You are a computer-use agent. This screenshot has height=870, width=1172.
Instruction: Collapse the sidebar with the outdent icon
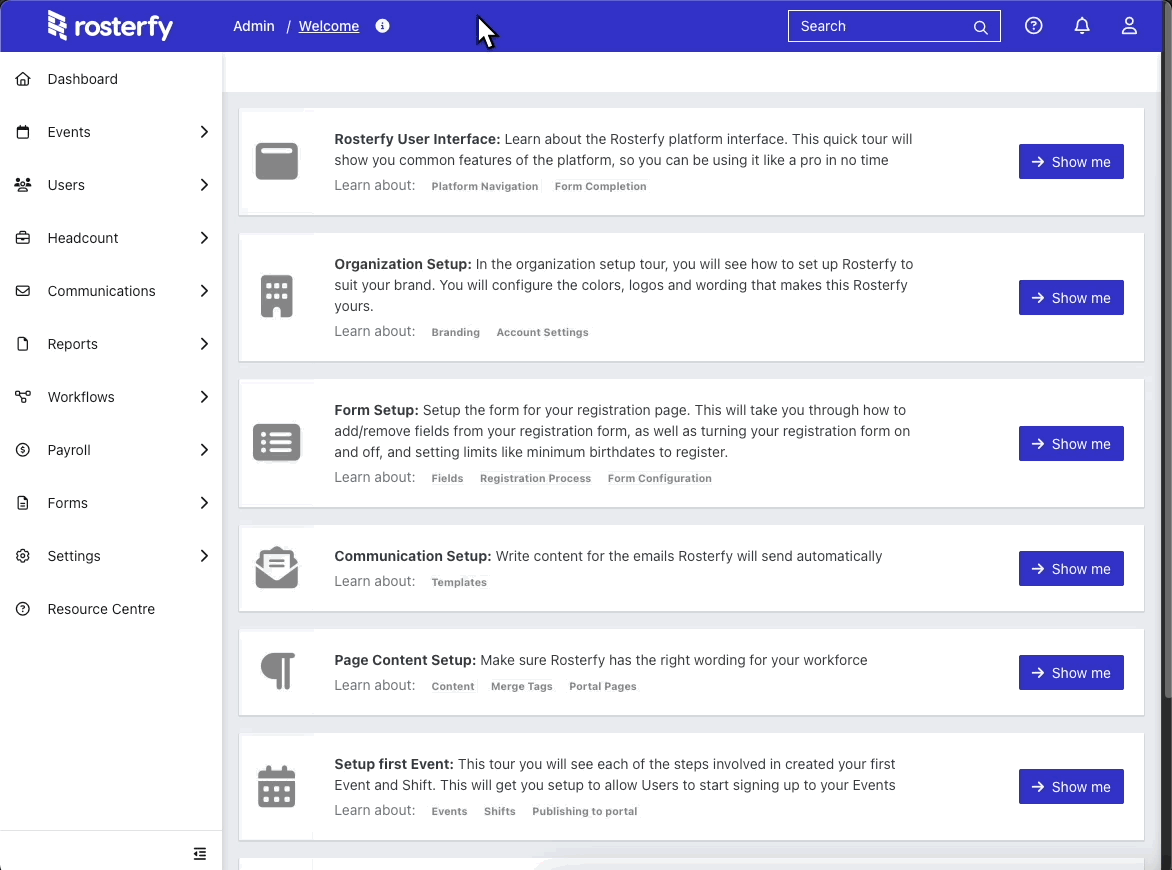pyautogui.click(x=200, y=854)
